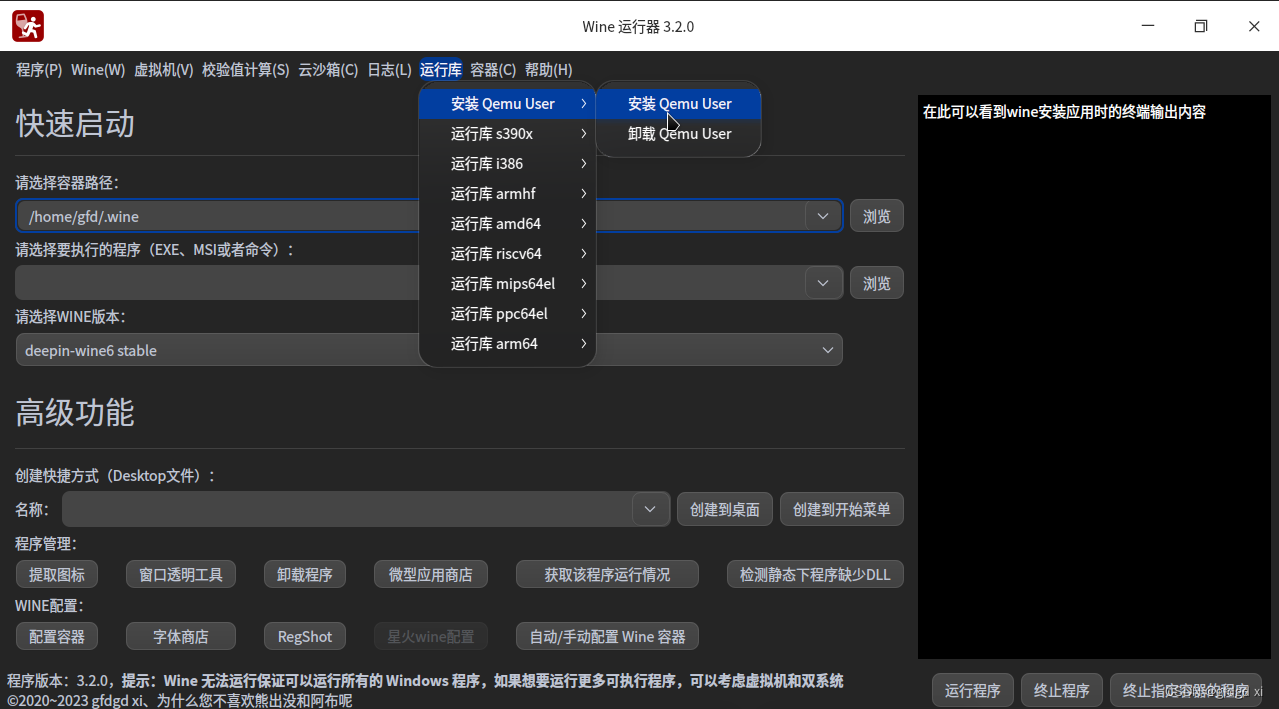The image size is (1279, 709).
Task: Click the 创建到桌面 button
Action: (x=725, y=509)
